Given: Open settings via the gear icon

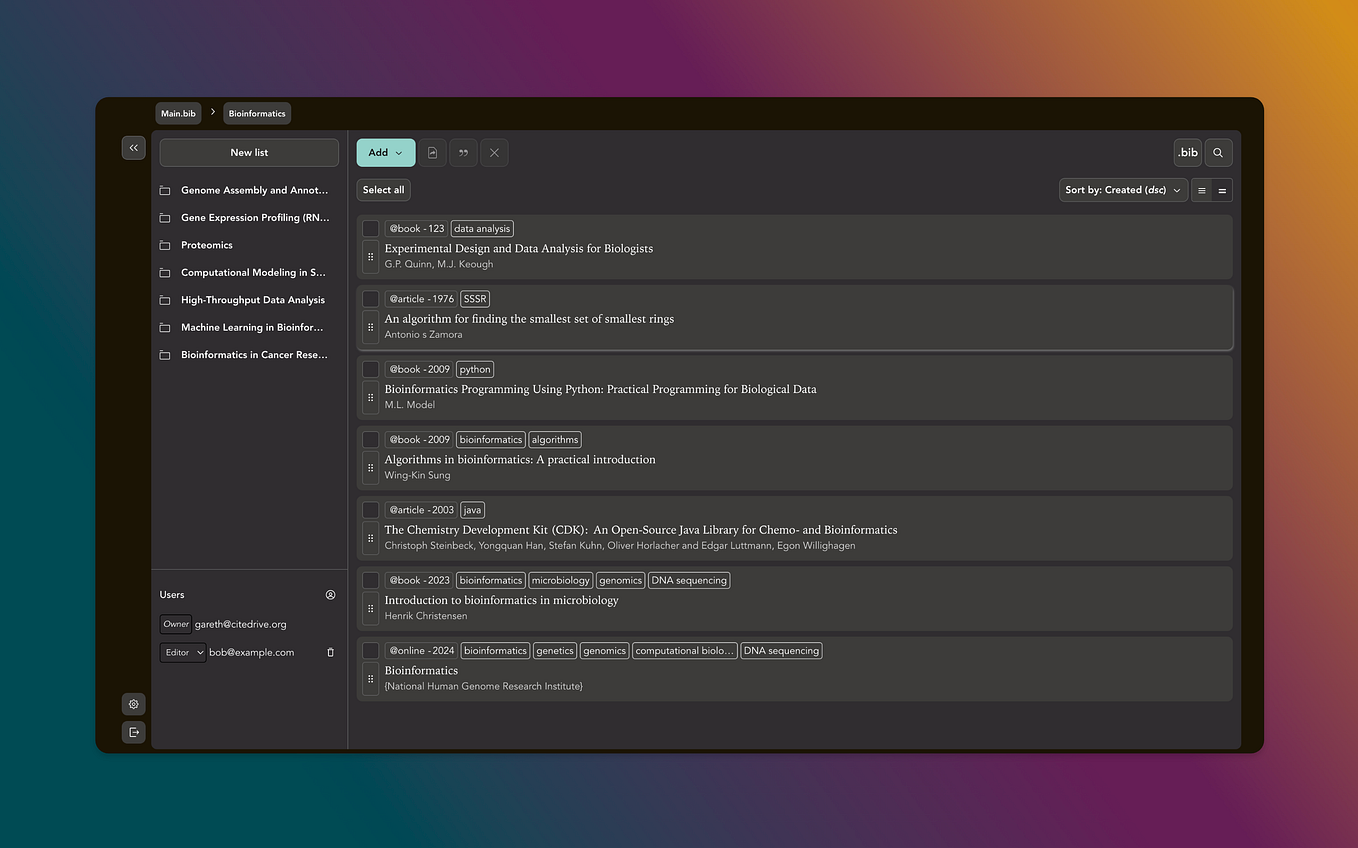Looking at the screenshot, I should tap(133, 704).
